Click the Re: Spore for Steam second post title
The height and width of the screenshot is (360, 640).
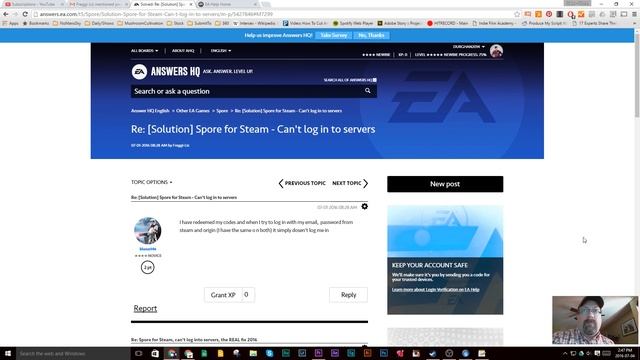[x=194, y=340]
